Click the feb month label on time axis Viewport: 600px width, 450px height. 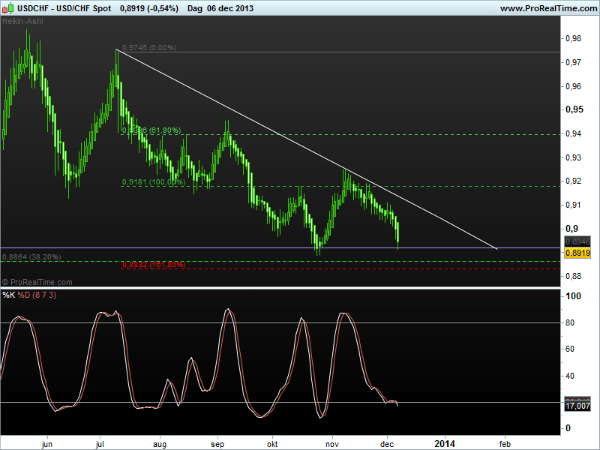point(505,444)
